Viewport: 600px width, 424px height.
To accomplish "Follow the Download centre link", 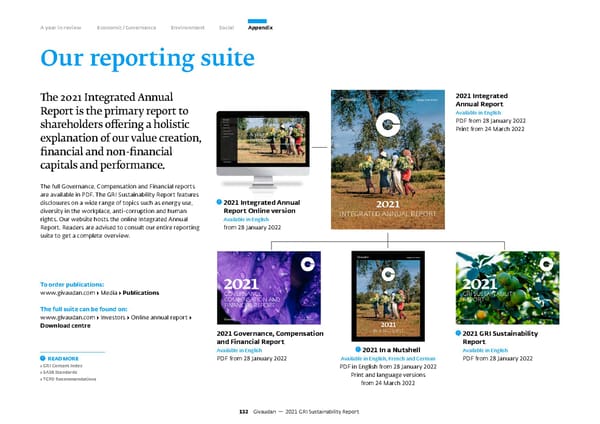I will pos(70,325).
